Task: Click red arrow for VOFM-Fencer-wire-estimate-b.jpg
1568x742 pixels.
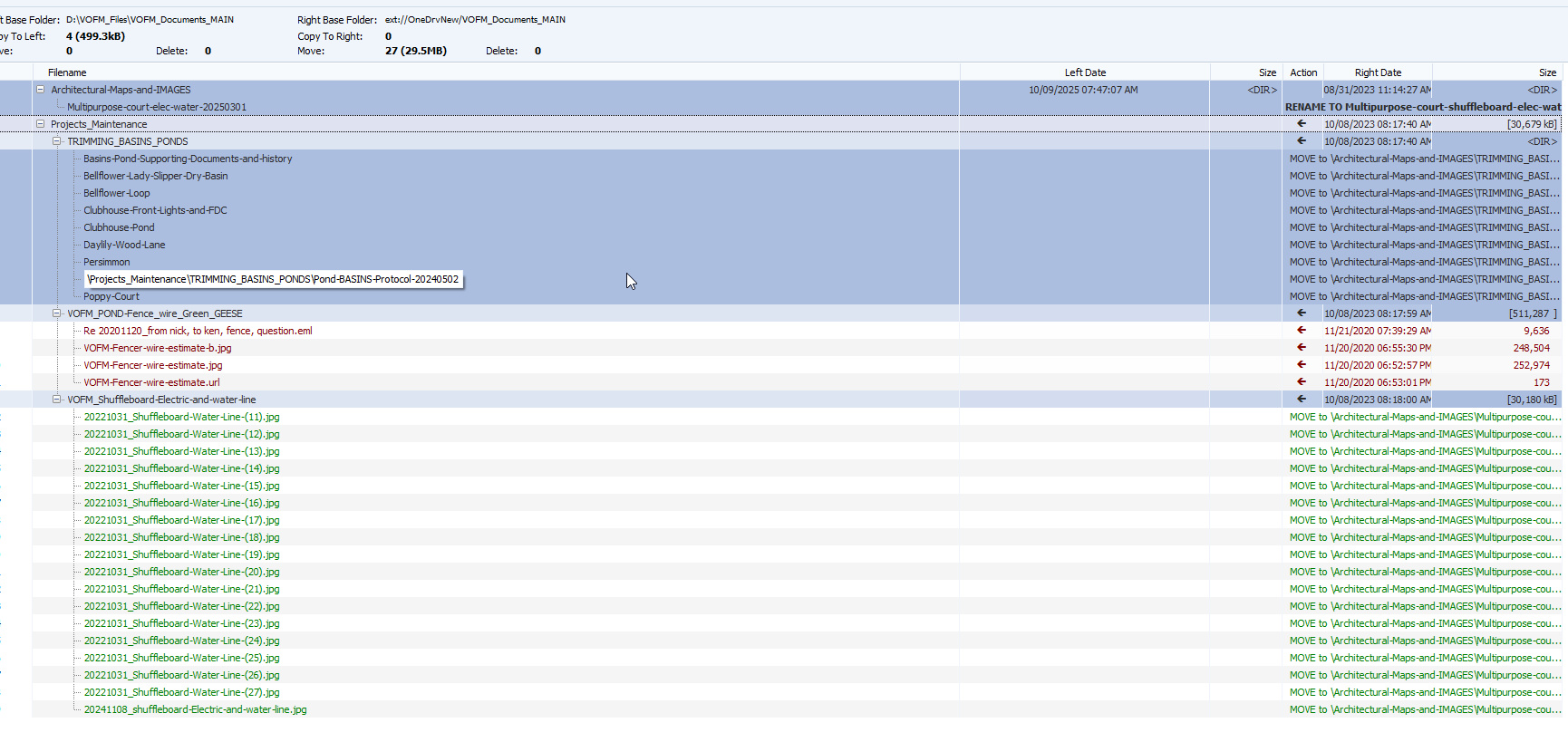Action: pos(1302,348)
